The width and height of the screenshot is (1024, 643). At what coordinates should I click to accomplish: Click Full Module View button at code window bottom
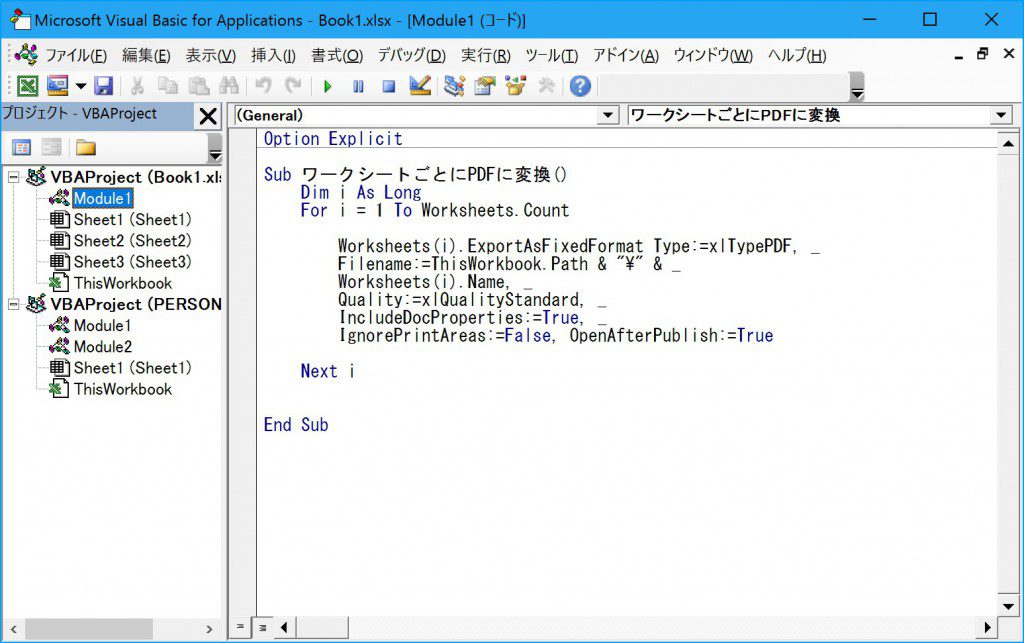(x=263, y=627)
